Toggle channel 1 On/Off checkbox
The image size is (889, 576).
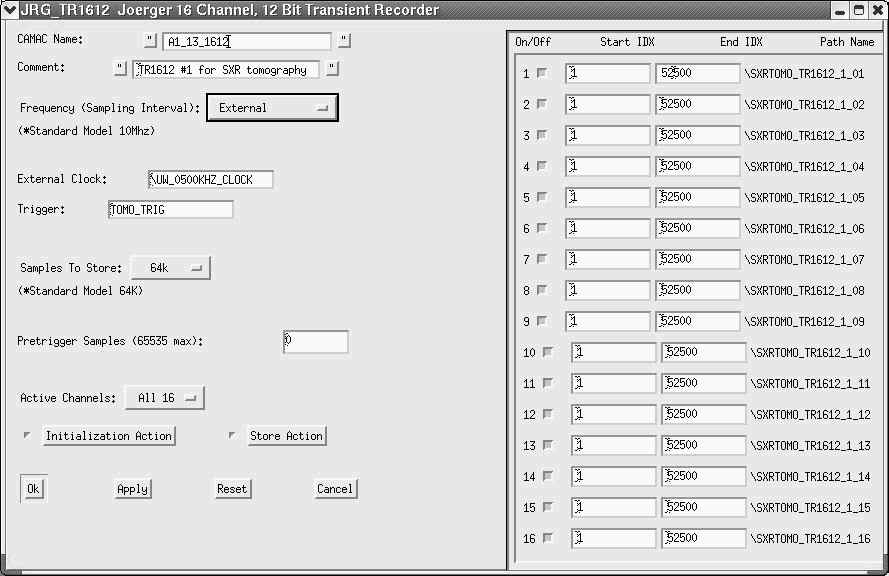(x=542, y=73)
